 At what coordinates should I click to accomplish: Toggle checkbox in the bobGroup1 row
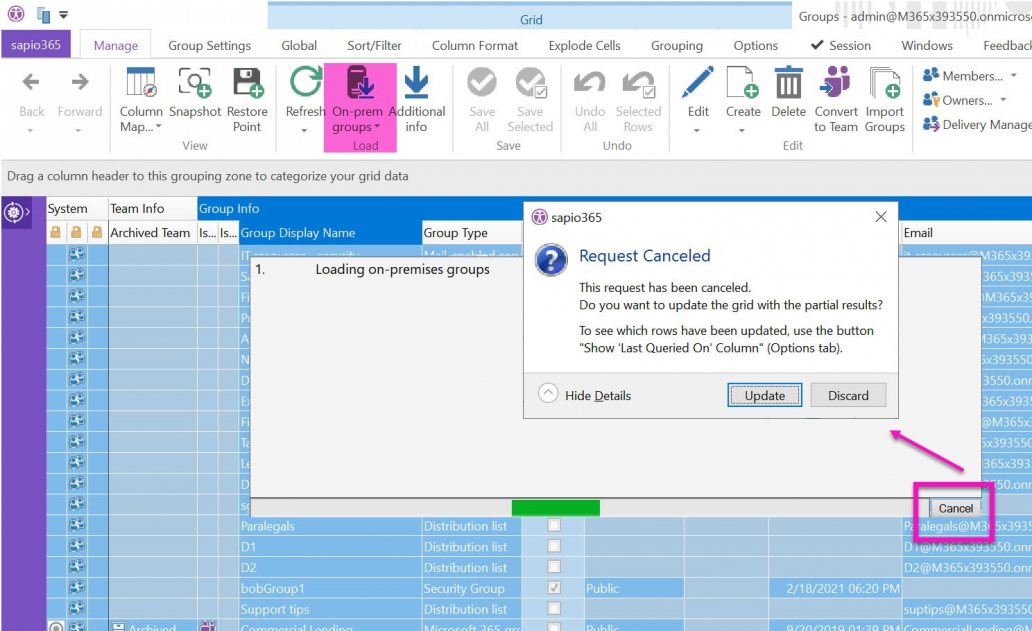point(554,588)
